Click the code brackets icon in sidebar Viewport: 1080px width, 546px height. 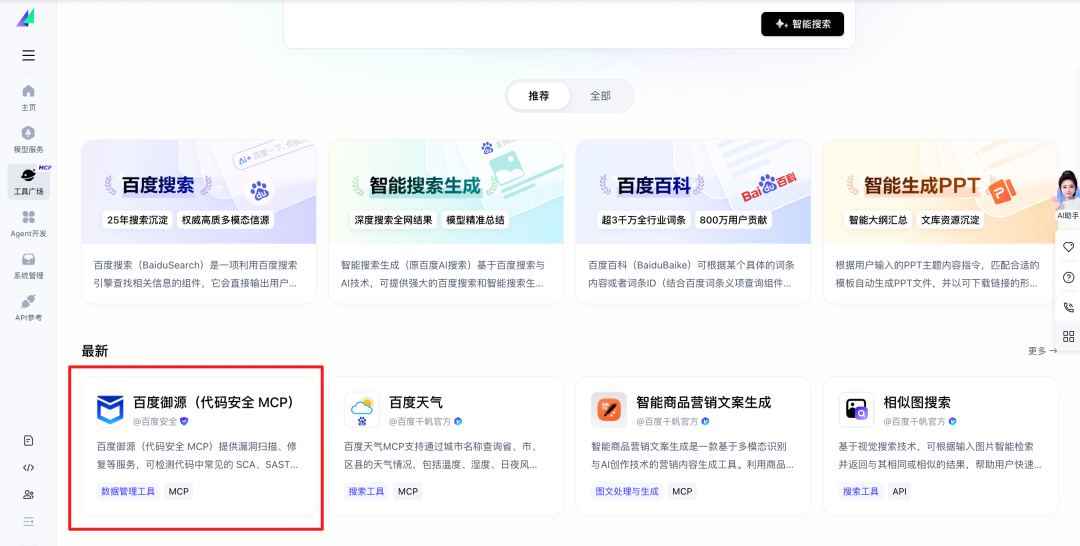pos(28,468)
